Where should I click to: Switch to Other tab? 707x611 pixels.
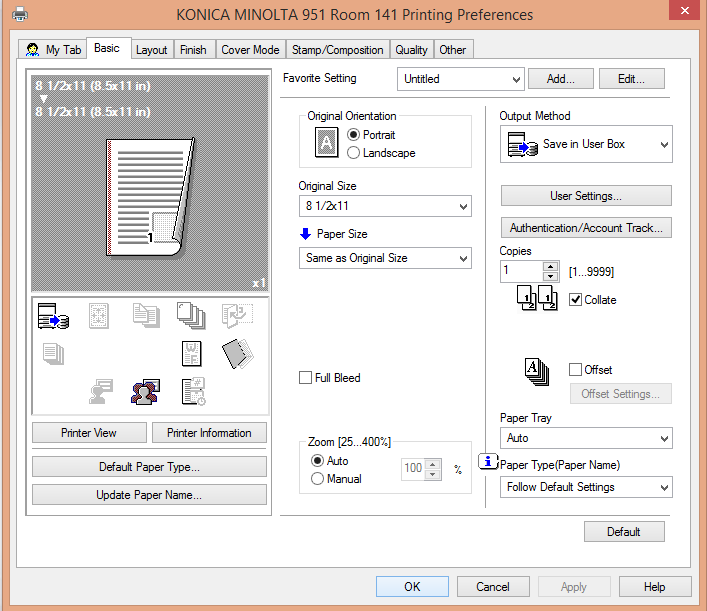(453, 50)
